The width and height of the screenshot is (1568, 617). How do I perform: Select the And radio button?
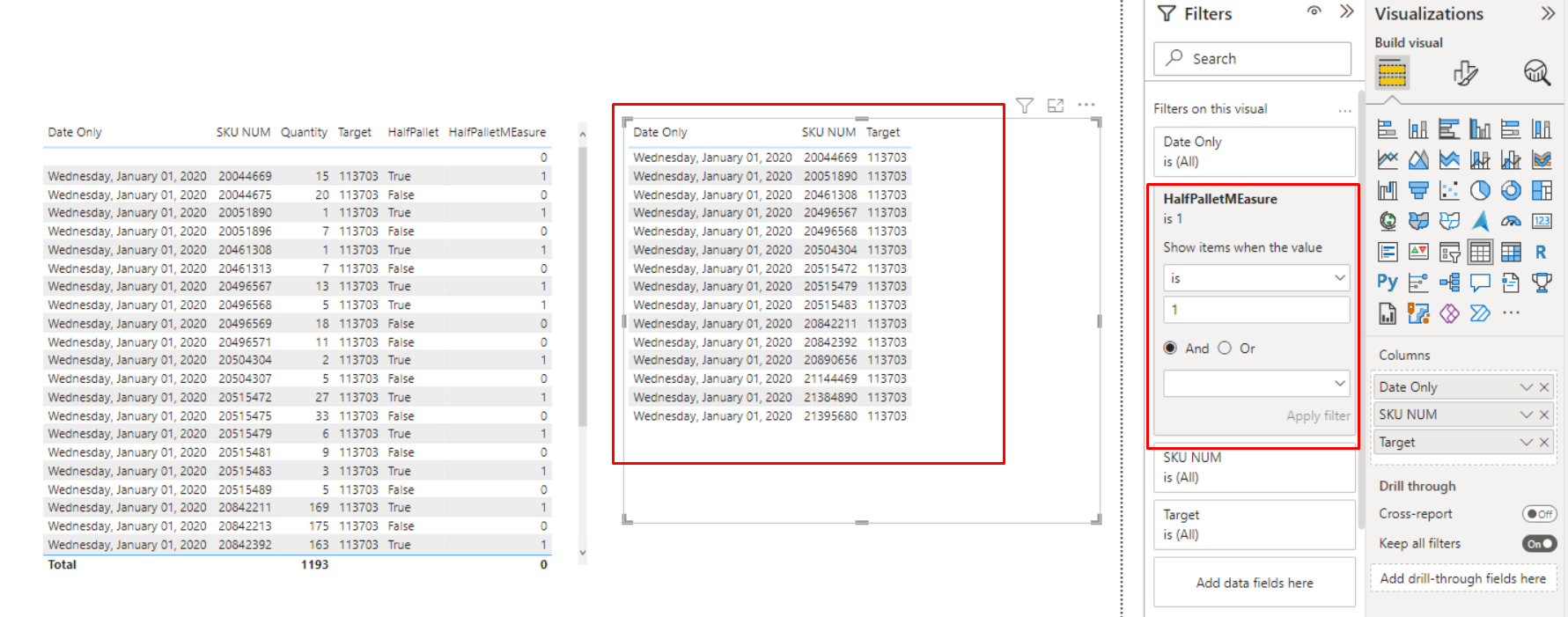point(1170,348)
